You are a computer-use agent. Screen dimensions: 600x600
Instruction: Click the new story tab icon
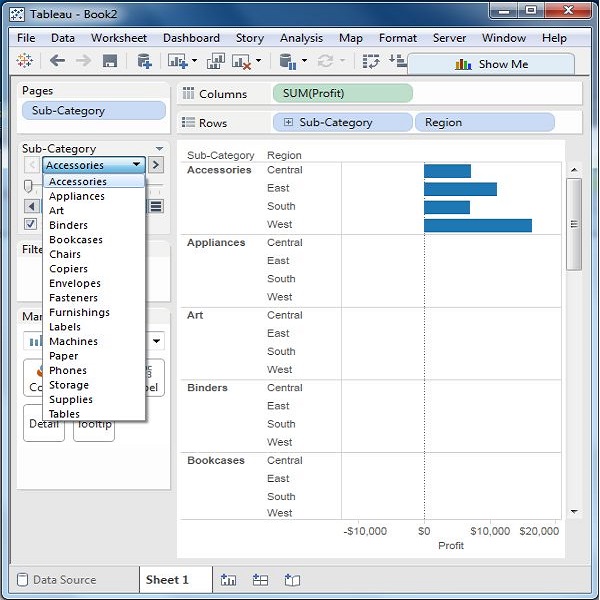[292, 580]
